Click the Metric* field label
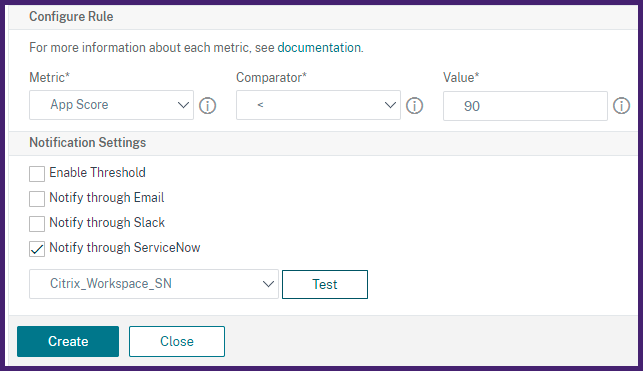The image size is (643, 371). [x=50, y=77]
